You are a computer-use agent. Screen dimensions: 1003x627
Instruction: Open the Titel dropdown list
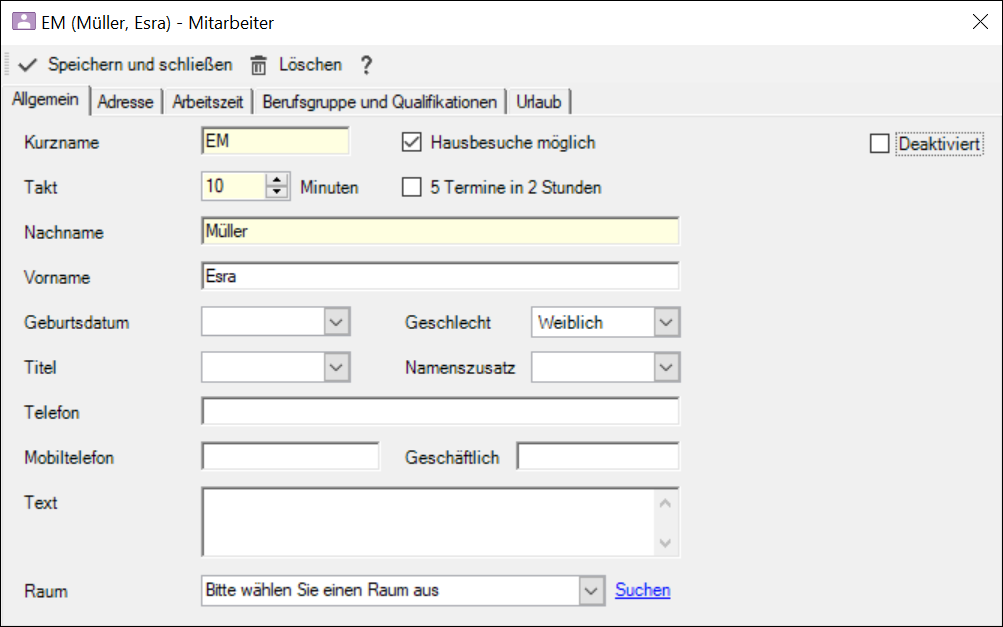coord(337,367)
